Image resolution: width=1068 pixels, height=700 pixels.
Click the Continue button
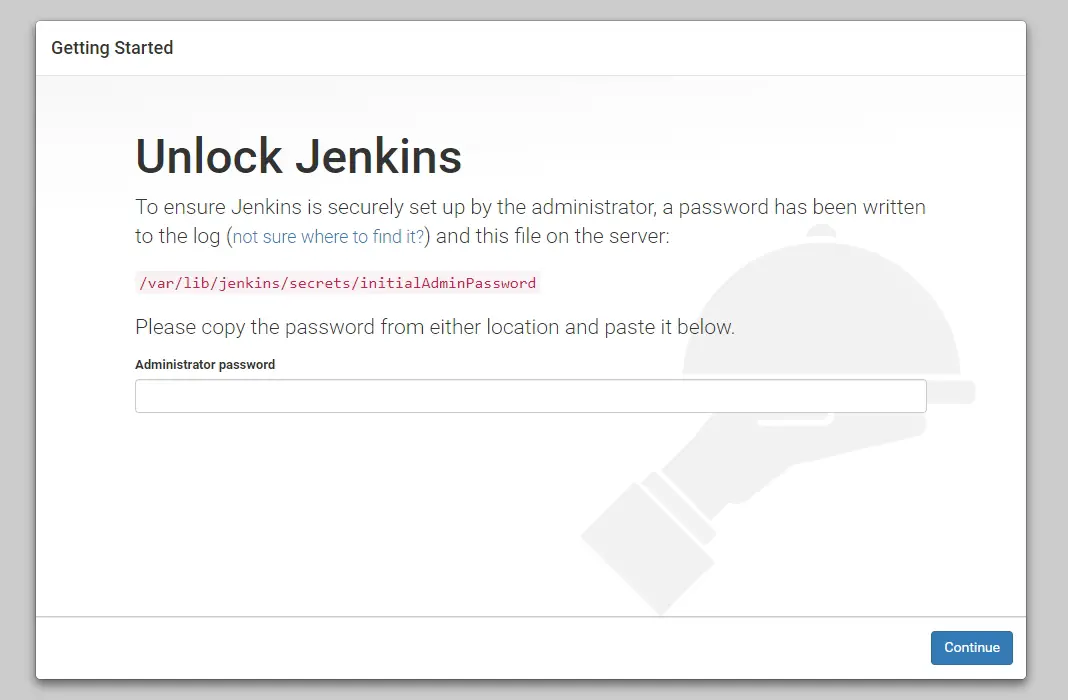point(971,647)
